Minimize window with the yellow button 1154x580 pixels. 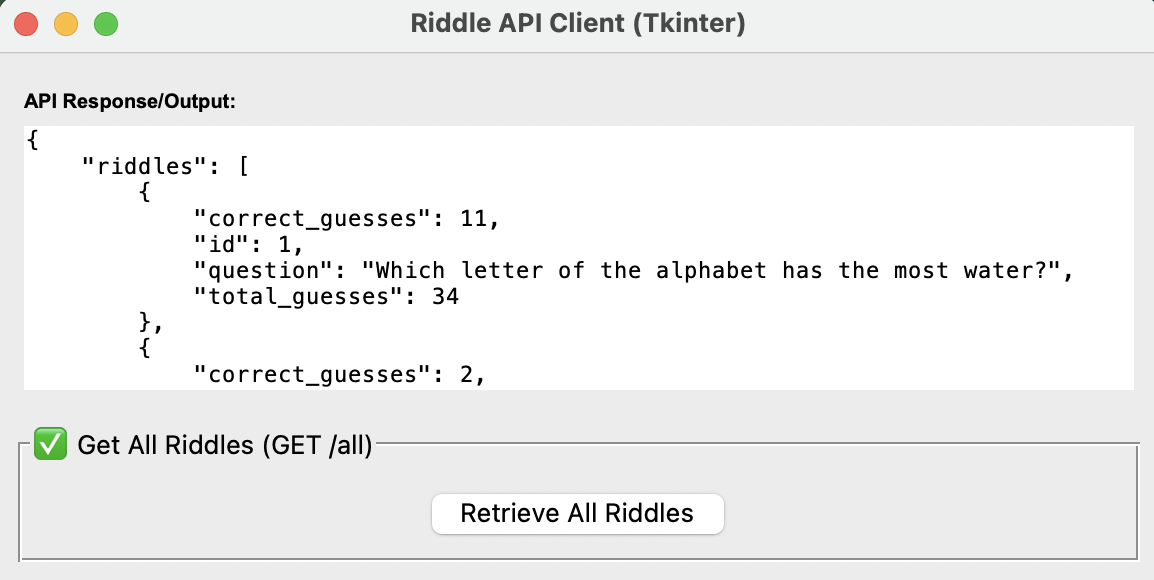[x=66, y=23]
